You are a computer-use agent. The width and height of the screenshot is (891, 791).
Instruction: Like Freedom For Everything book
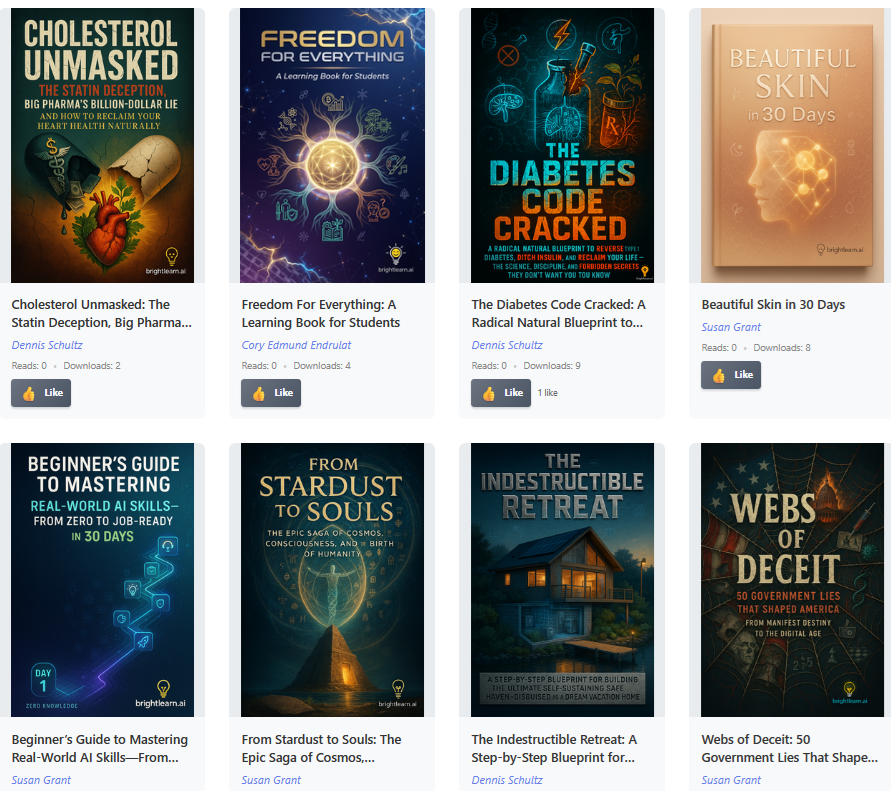pyautogui.click(x=271, y=393)
